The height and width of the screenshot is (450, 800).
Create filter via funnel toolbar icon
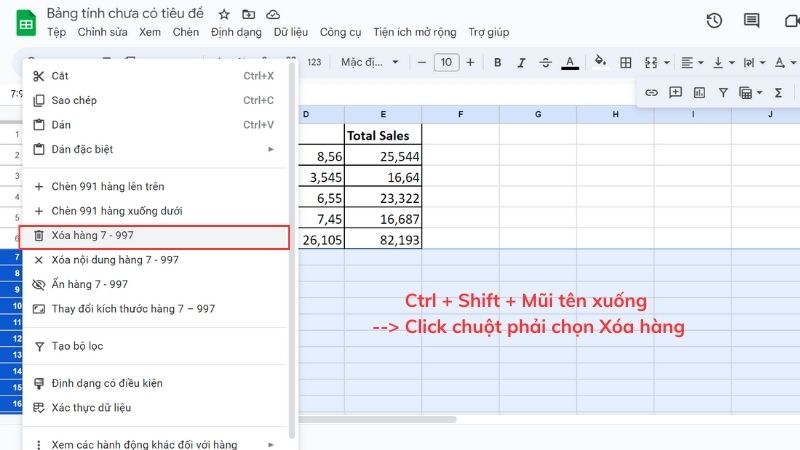click(723, 92)
